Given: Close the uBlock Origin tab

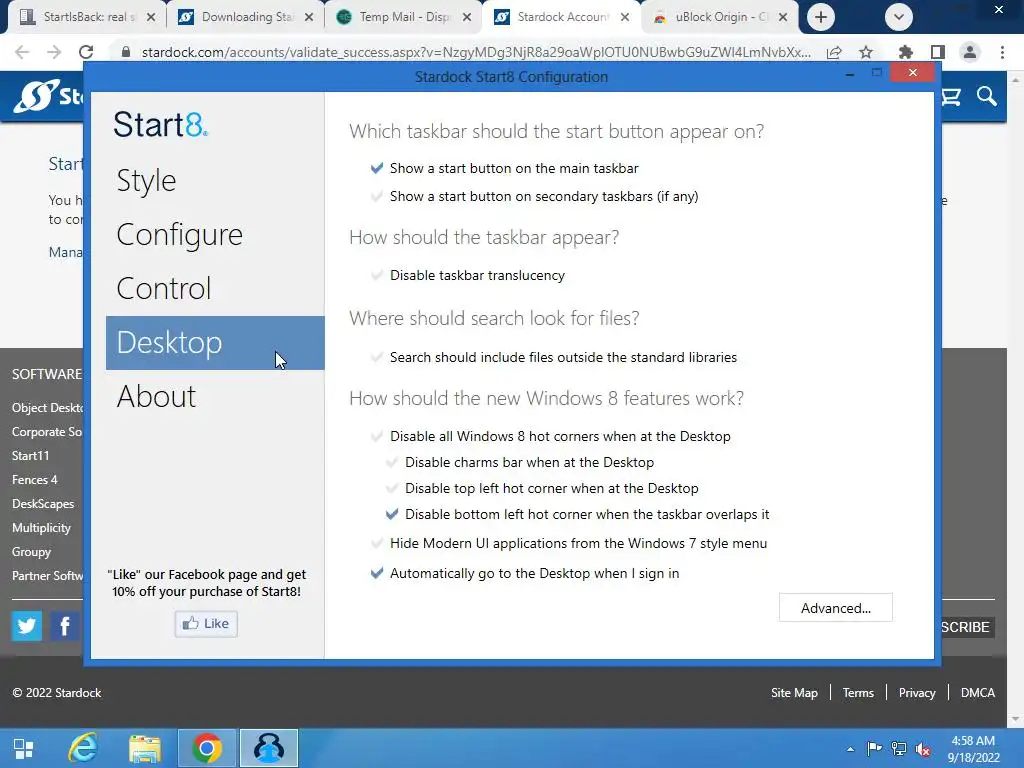Looking at the screenshot, I should tap(783, 17).
